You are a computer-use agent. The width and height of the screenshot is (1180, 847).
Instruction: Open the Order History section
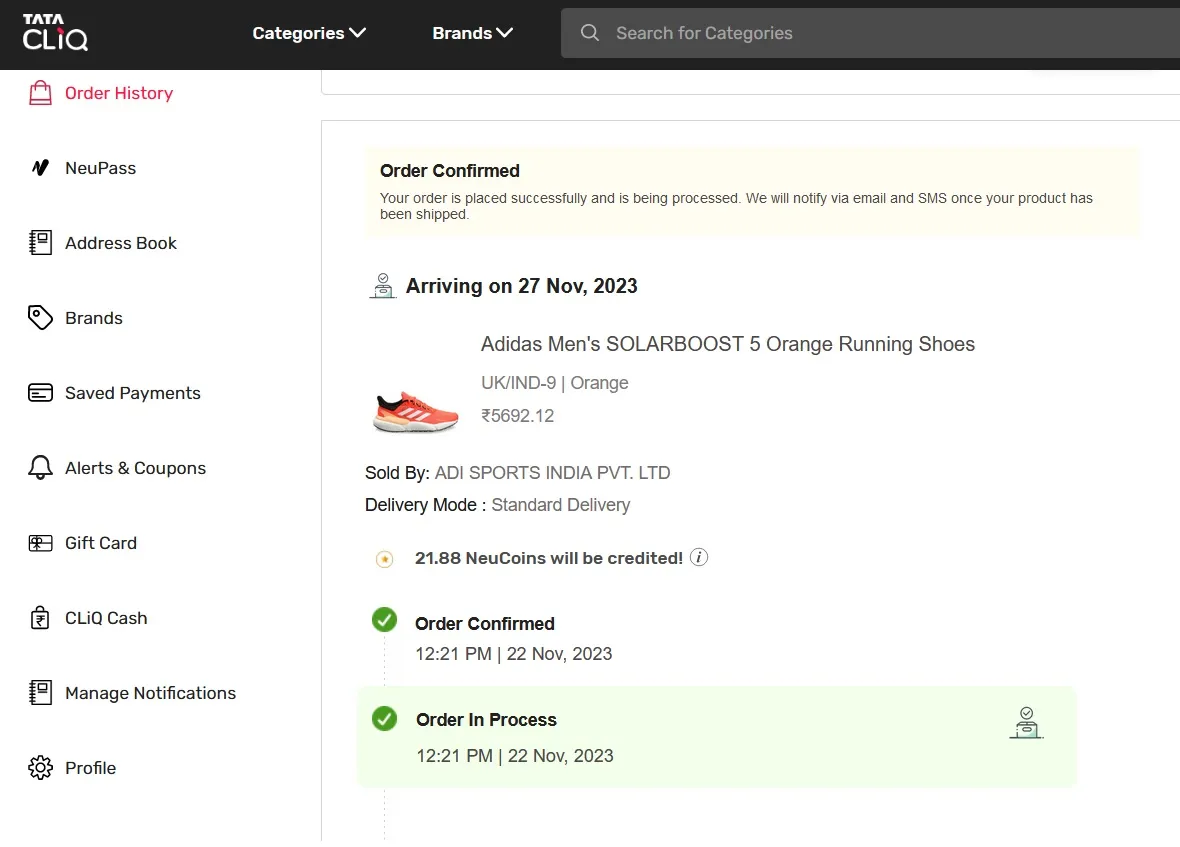(119, 93)
